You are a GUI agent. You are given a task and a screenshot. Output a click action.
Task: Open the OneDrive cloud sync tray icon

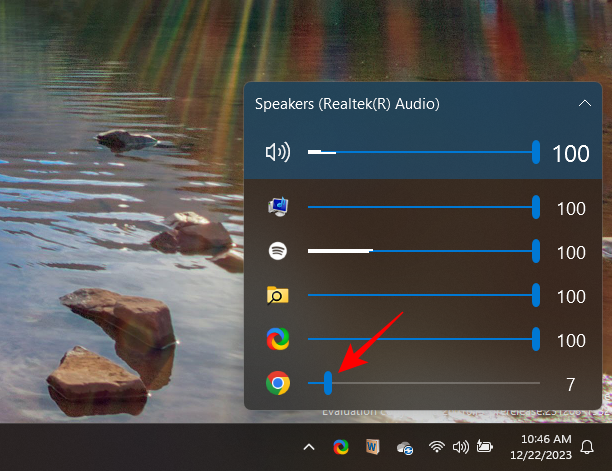pyautogui.click(x=405, y=447)
